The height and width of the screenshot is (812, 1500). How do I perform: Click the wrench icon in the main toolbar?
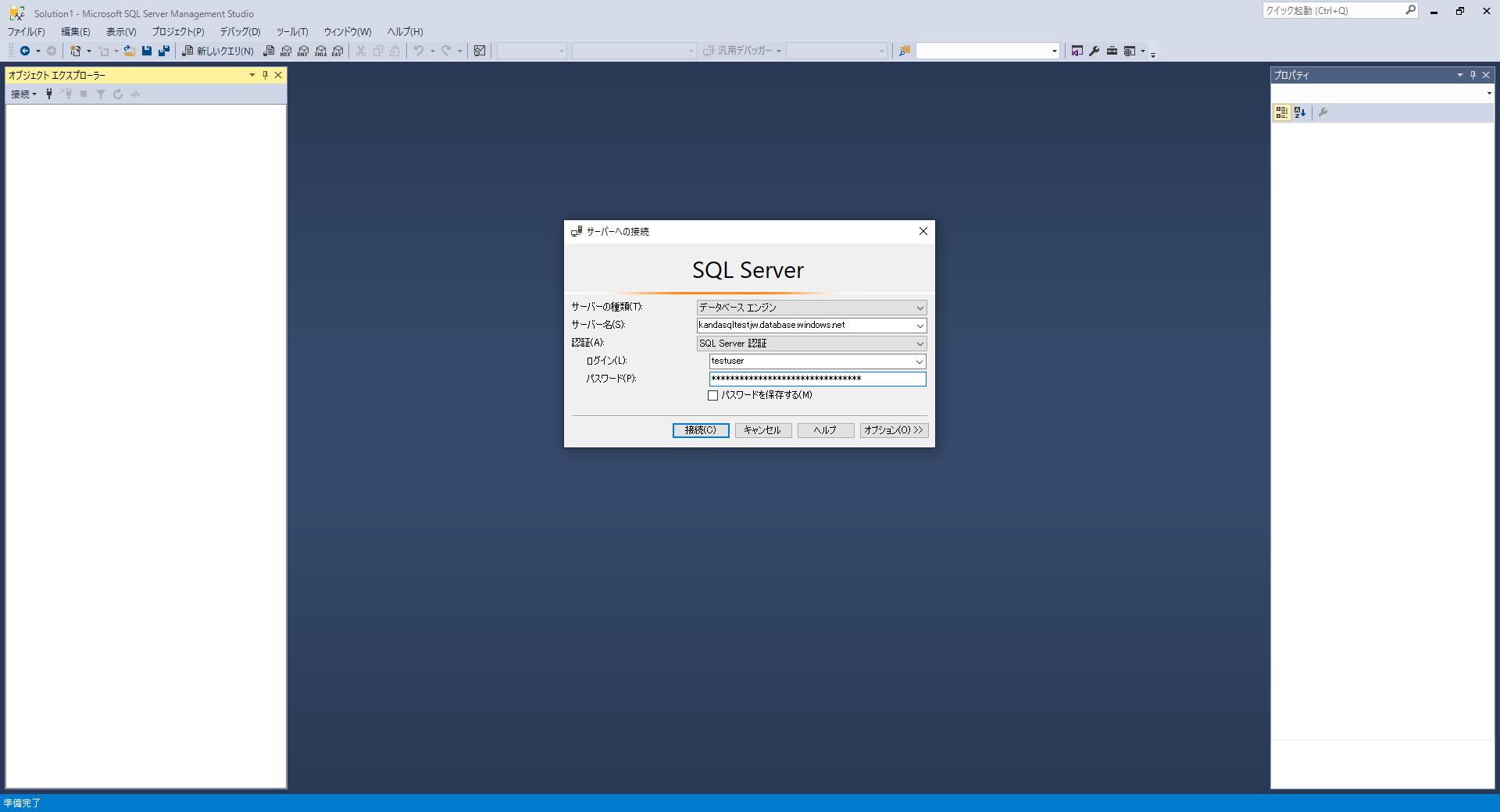tap(1095, 51)
